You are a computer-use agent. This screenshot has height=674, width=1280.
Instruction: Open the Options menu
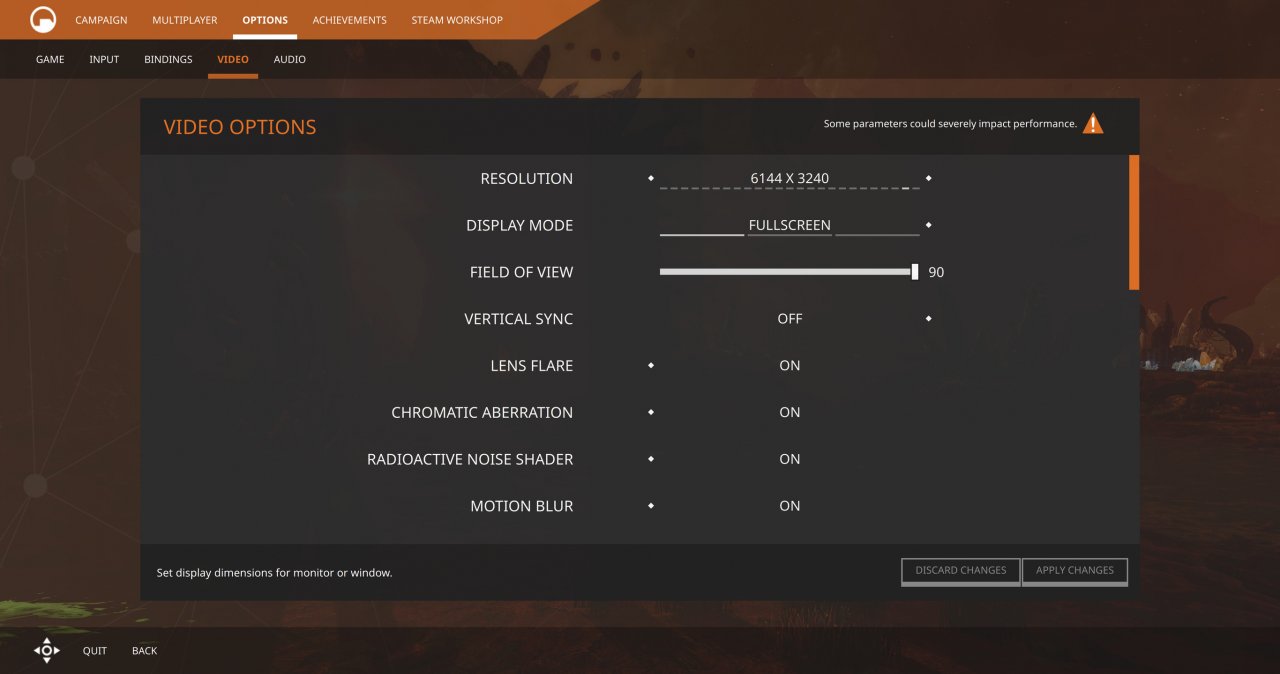(265, 20)
